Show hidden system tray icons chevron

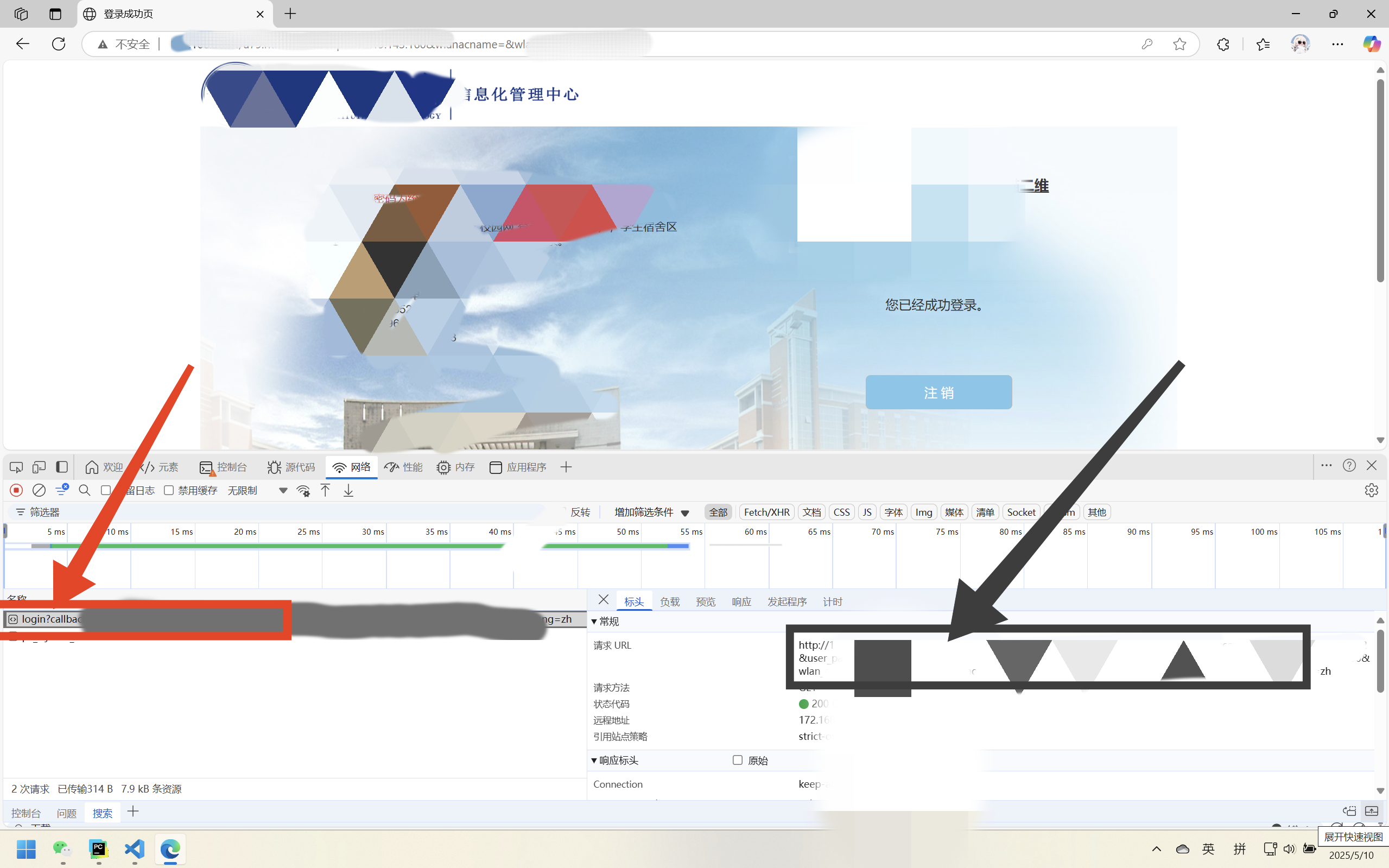point(1157,849)
